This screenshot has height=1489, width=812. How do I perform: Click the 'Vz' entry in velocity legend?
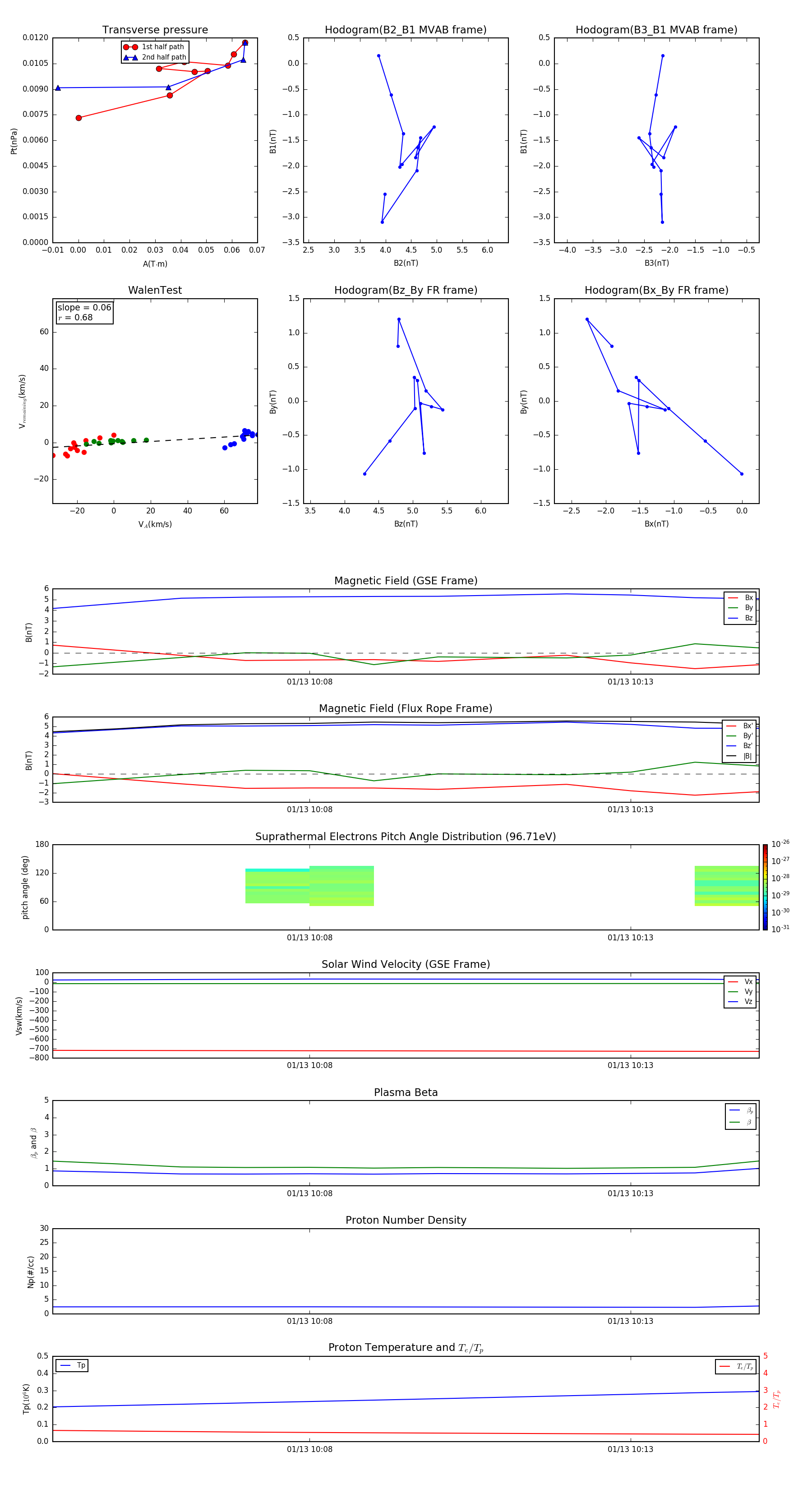click(x=740, y=1002)
